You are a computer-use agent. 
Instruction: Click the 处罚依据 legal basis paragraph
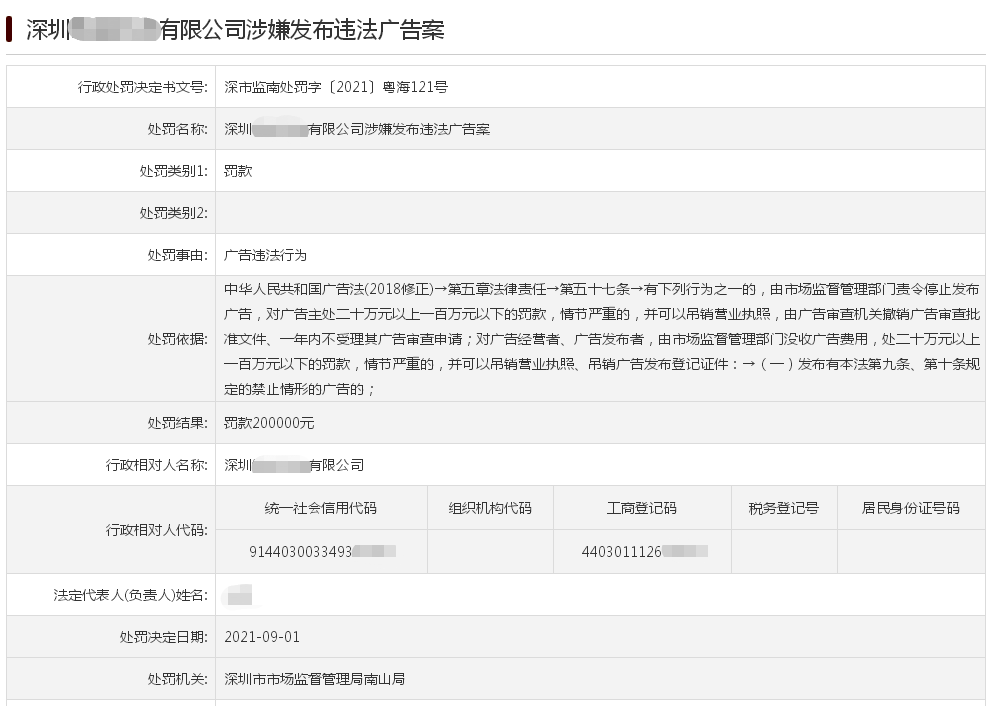tap(602, 339)
